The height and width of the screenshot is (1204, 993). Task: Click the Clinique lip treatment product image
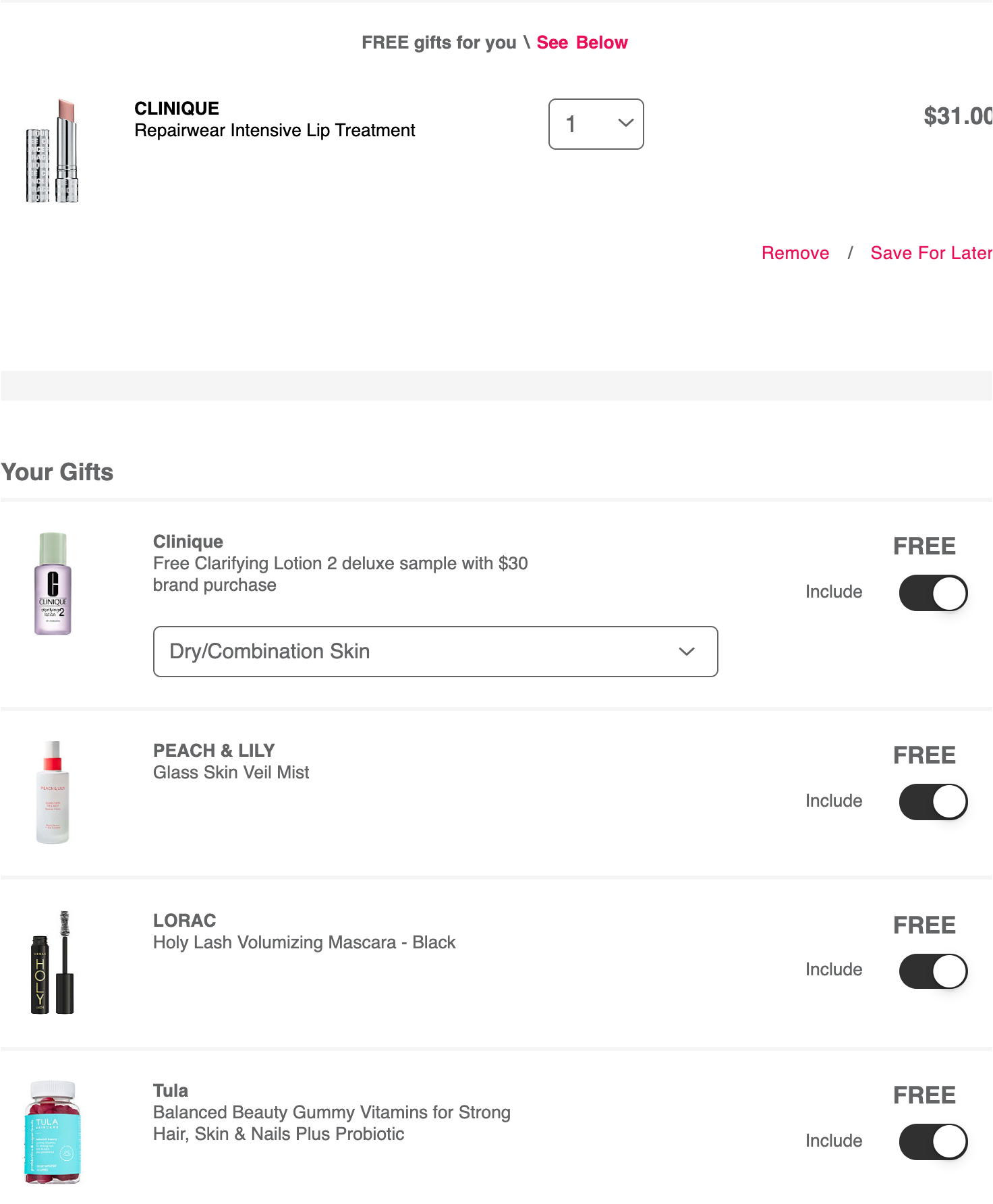pyautogui.click(x=53, y=151)
